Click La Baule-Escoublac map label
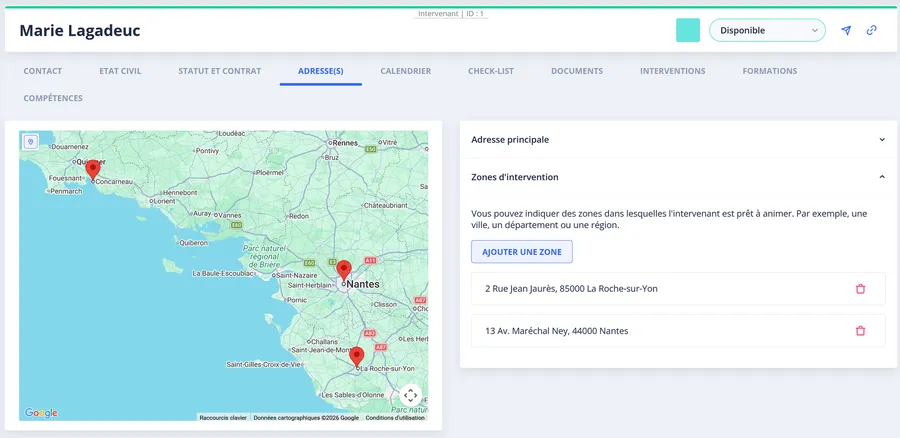The height and width of the screenshot is (438, 900). pyautogui.click(x=222, y=273)
